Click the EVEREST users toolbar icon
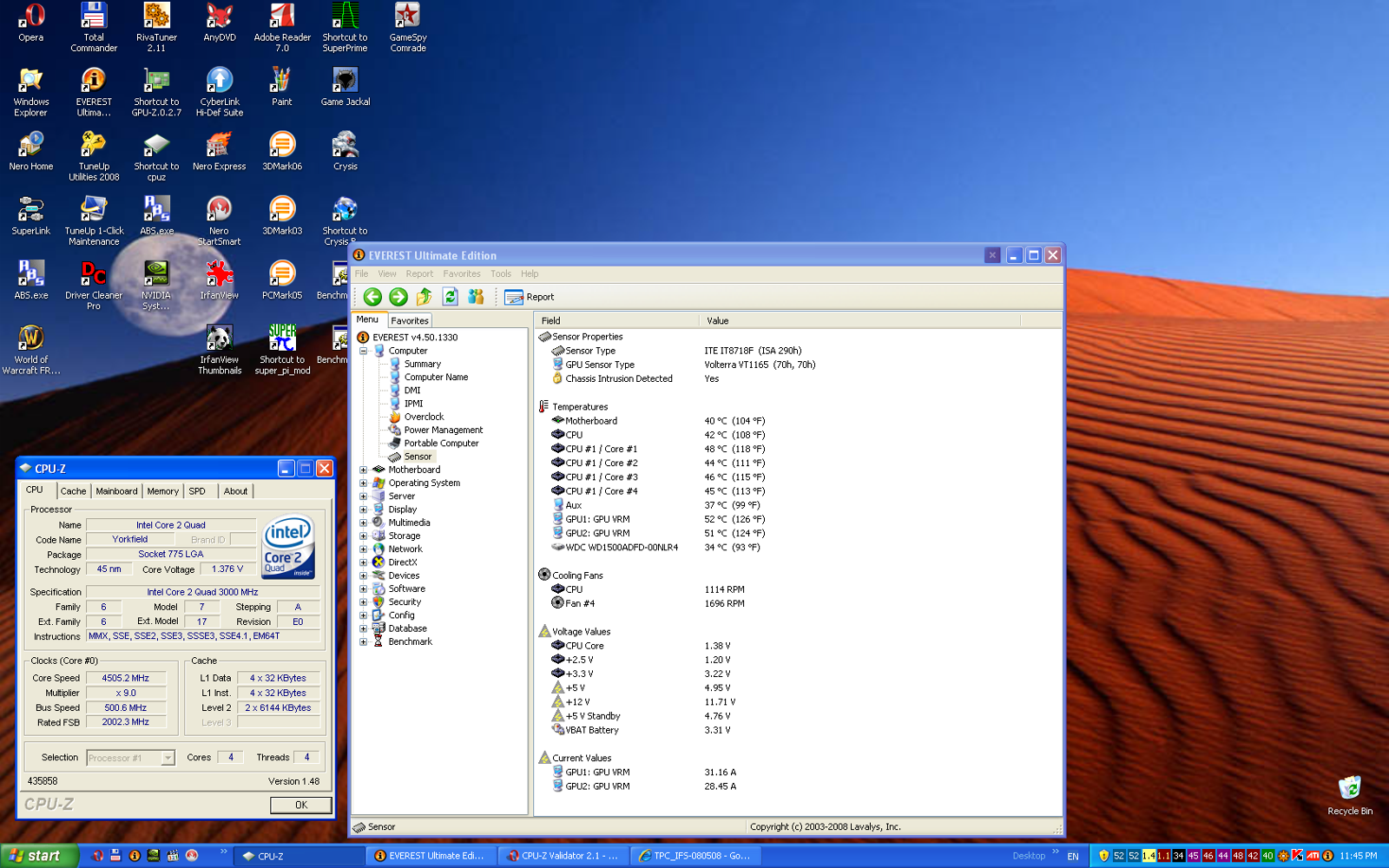Viewport: 1389px width, 868px height. coord(476,297)
